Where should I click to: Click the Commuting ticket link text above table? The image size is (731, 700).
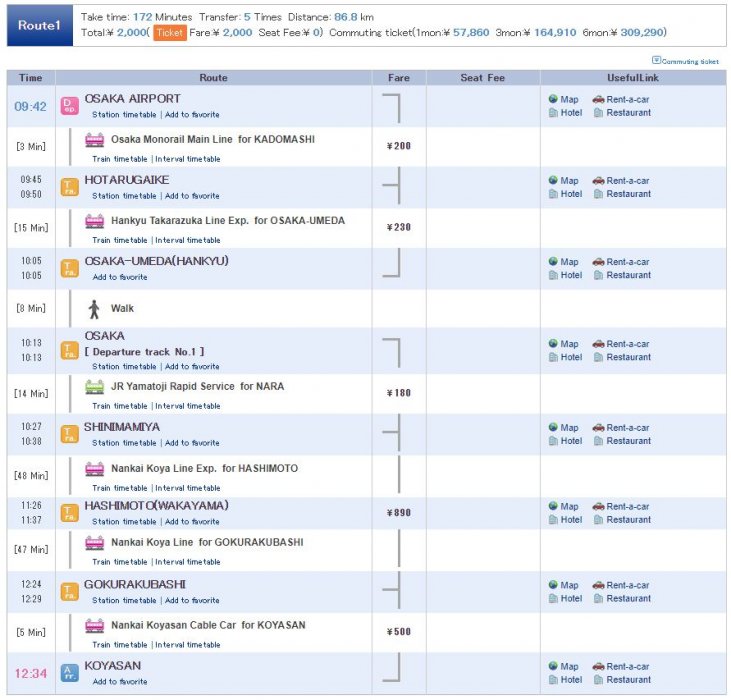click(x=690, y=62)
